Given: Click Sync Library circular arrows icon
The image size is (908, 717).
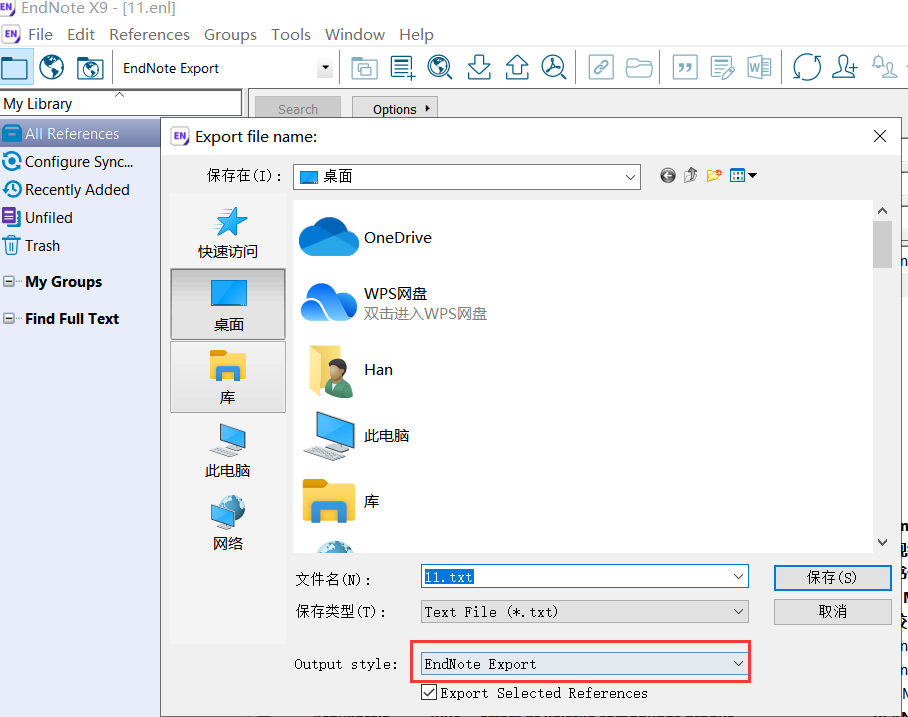Looking at the screenshot, I should 807,68.
